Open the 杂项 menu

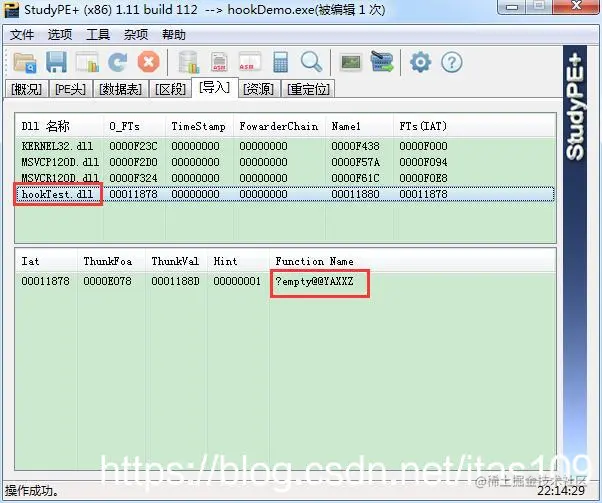click(136, 35)
